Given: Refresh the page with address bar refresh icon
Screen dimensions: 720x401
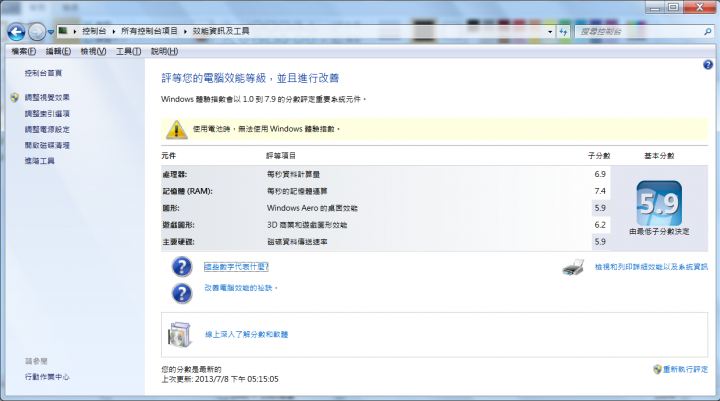Looking at the screenshot, I should 563,32.
